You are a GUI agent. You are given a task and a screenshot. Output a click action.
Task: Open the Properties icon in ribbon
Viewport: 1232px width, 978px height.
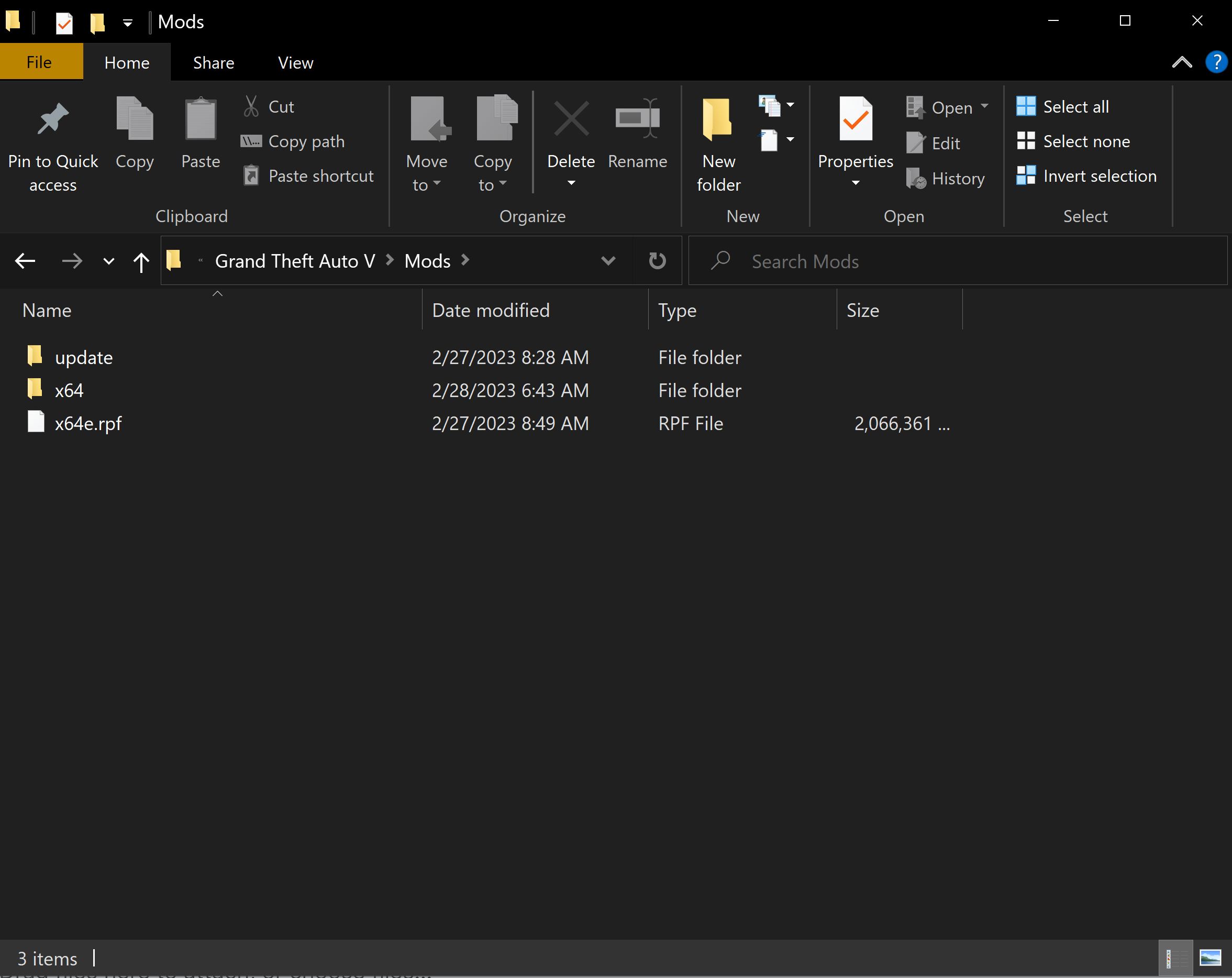(x=855, y=120)
